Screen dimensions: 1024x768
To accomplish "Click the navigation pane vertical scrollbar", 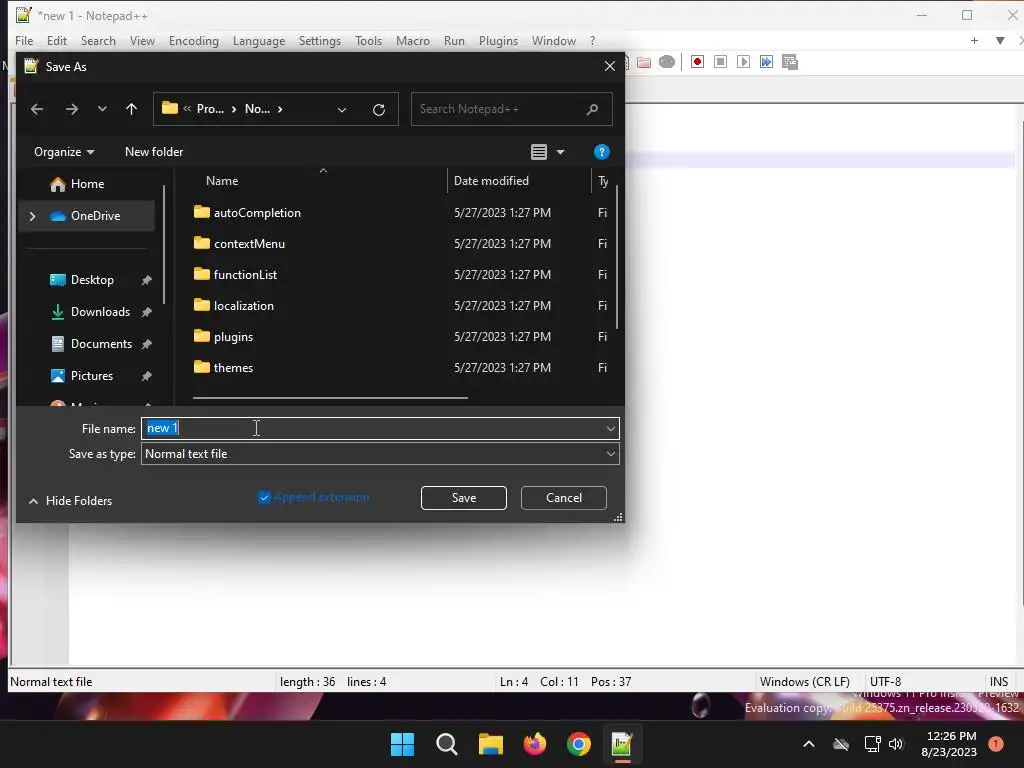I will [163, 244].
